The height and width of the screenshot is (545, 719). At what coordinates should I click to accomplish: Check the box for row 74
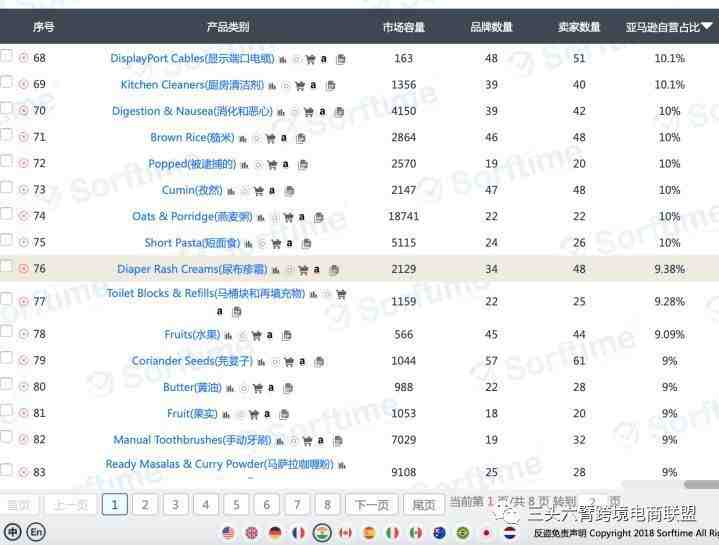[x=6, y=214]
